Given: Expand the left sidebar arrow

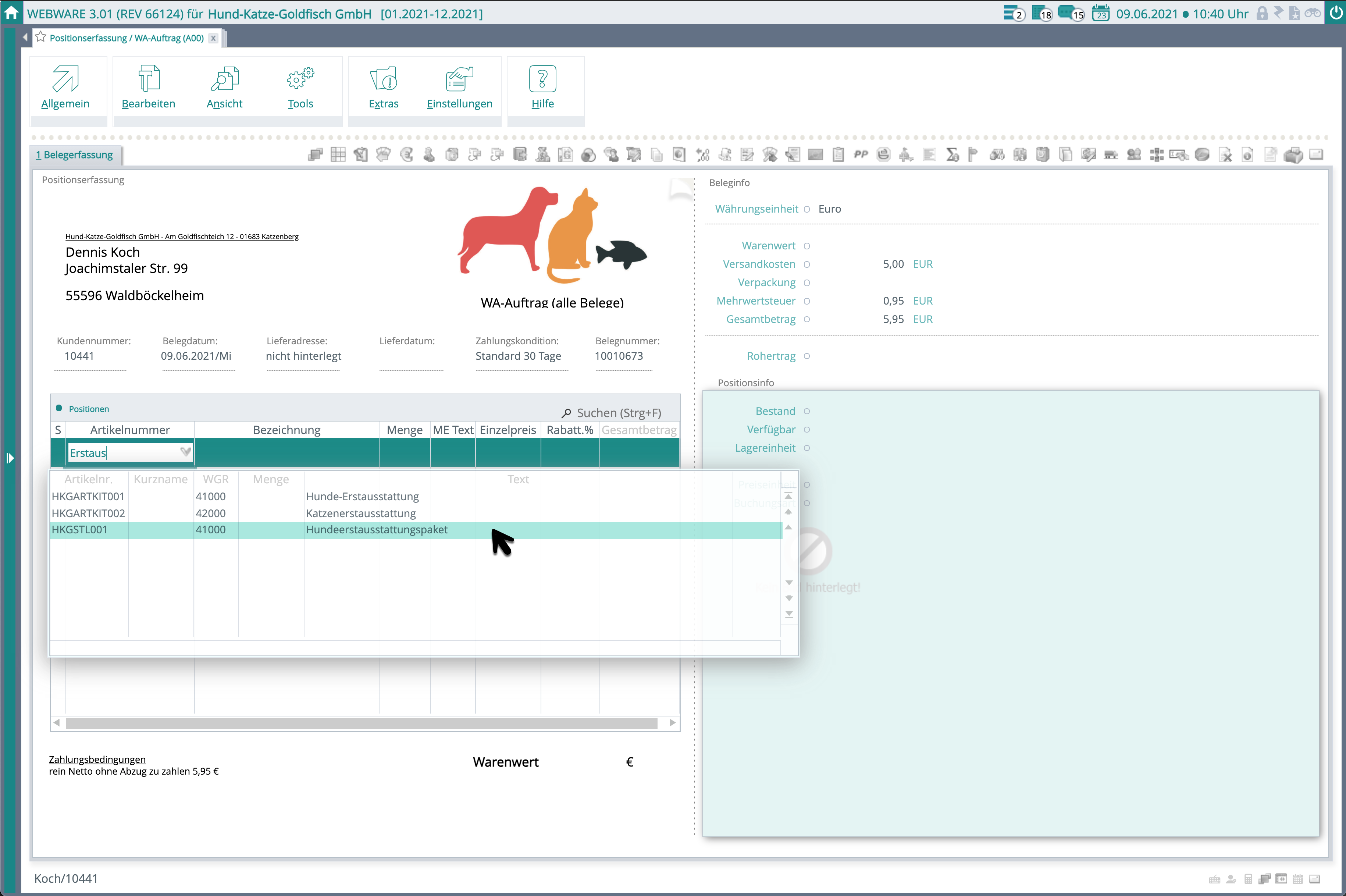Looking at the screenshot, I should tap(10, 458).
